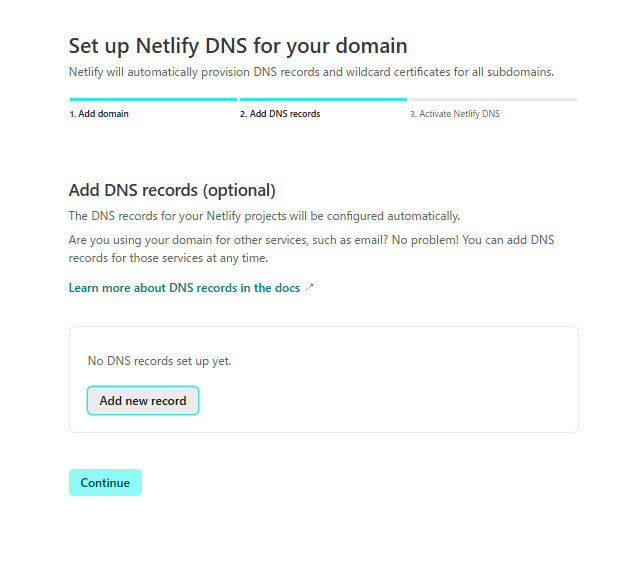Click the second step progress bar segment
Viewport: 644px width, 562px height.
click(x=323, y=100)
